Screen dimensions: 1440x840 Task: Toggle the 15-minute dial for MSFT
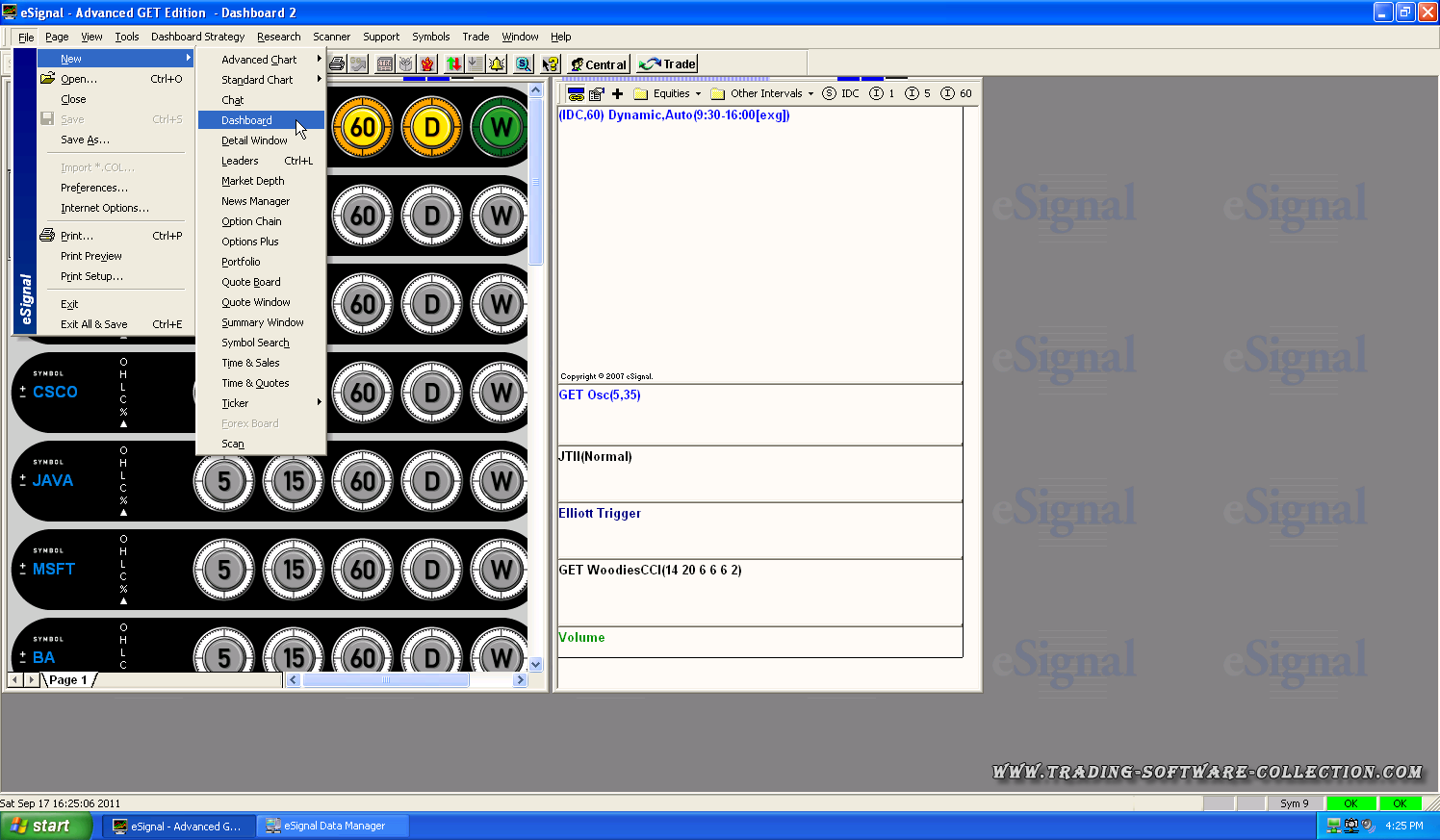point(294,570)
